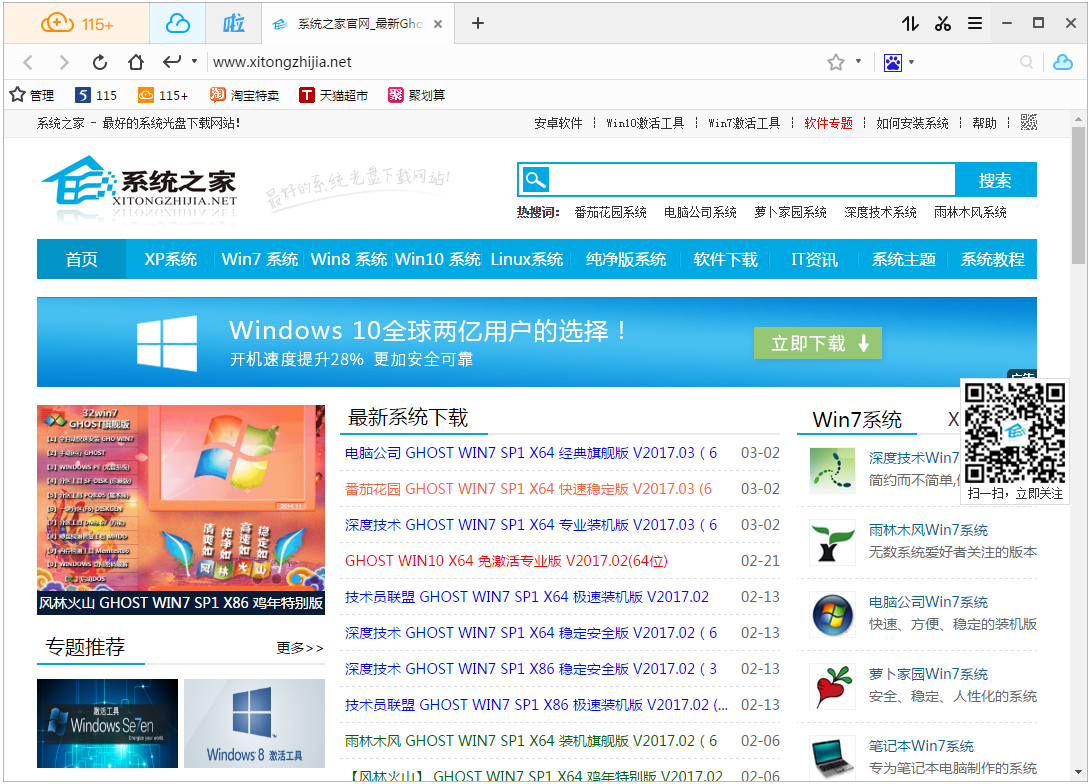The image size is (1091, 784).
Task: Open 番茄花园 GHOST WIN7 SP1 X64 link
Action: tap(528, 489)
